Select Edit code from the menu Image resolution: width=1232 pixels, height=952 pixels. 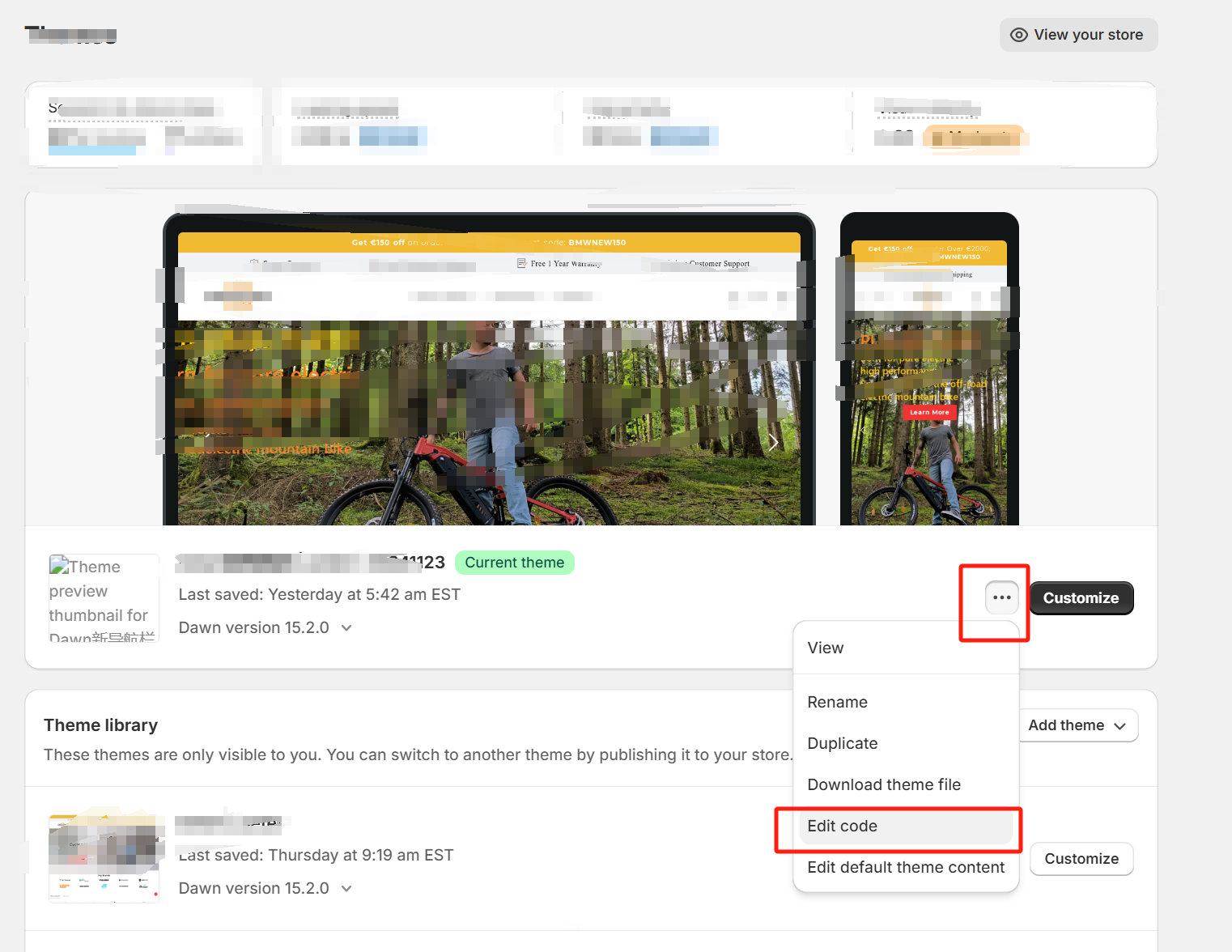[x=906, y=826]
